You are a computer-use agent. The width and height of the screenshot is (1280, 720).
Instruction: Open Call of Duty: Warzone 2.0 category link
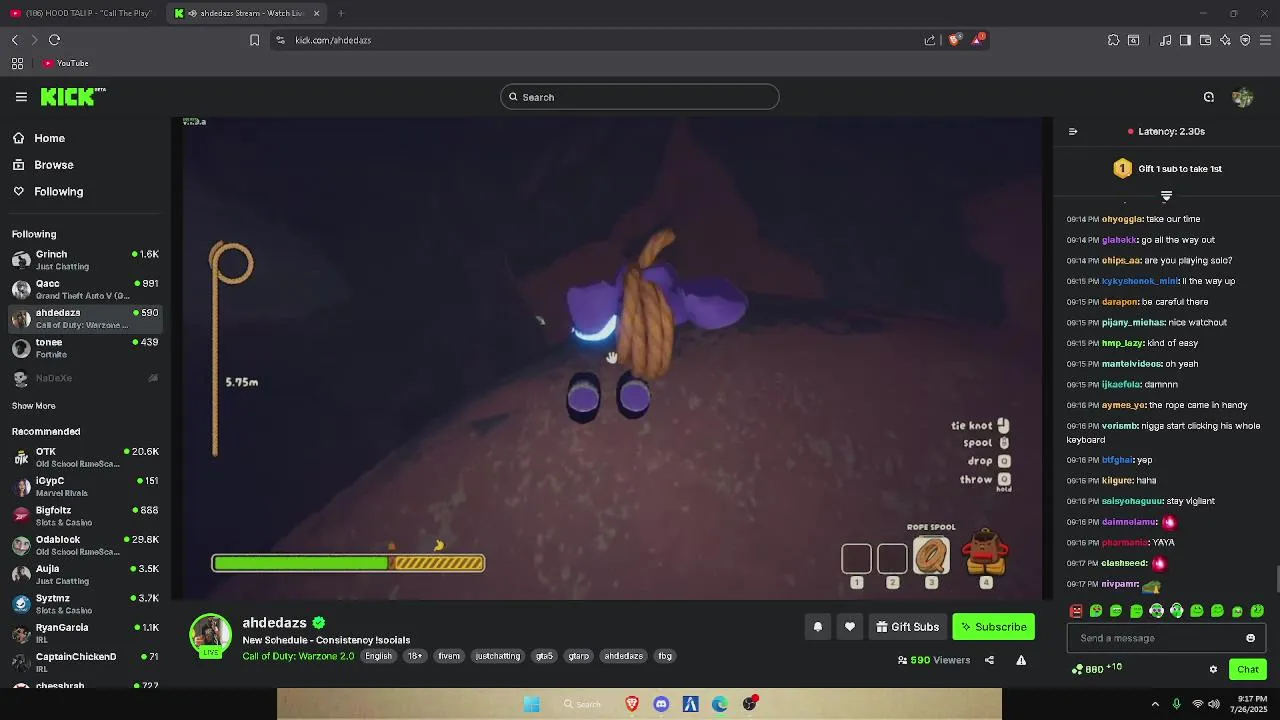point(298,656)
